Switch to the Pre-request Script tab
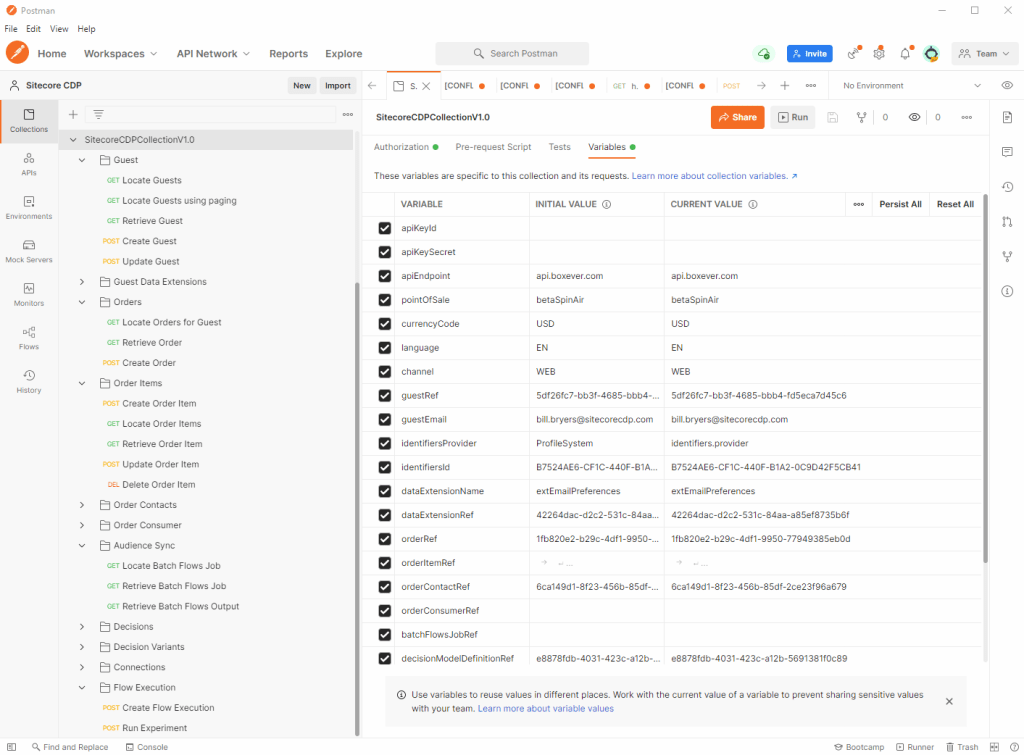Viewport: 1024px width, 755px height. coord(493,147)
